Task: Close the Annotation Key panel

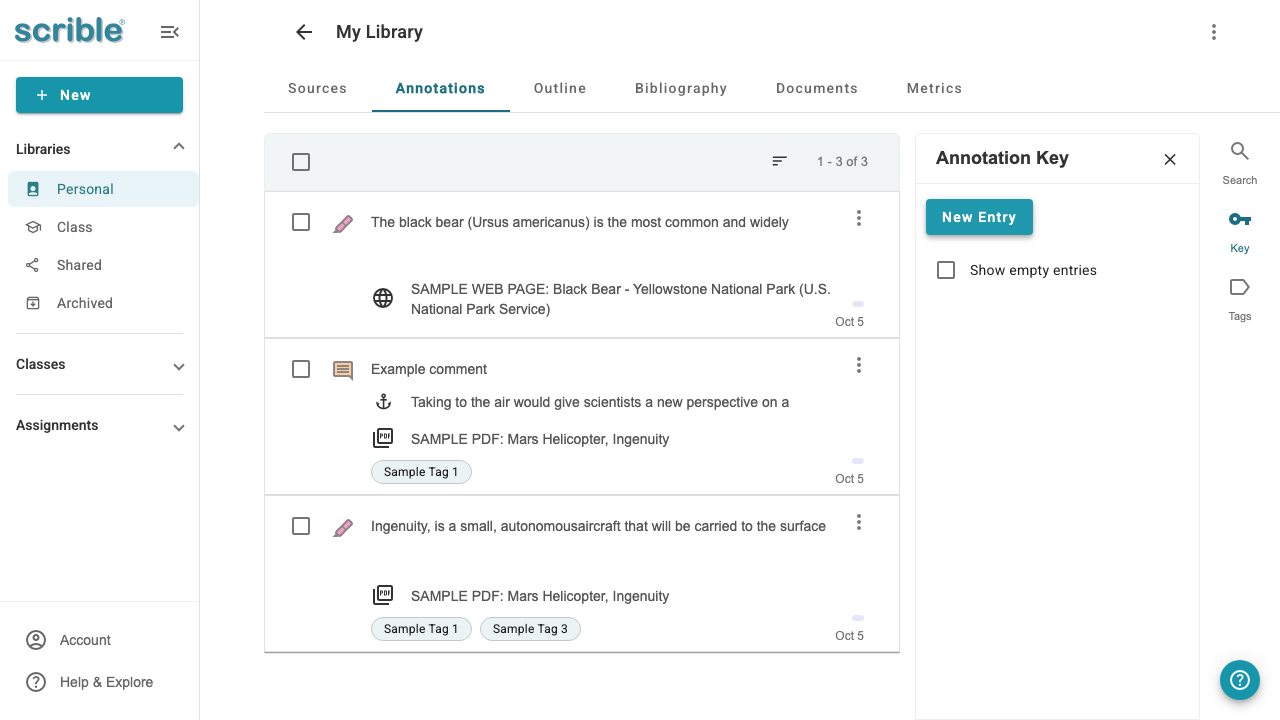Action: [x=1170, y=159]
